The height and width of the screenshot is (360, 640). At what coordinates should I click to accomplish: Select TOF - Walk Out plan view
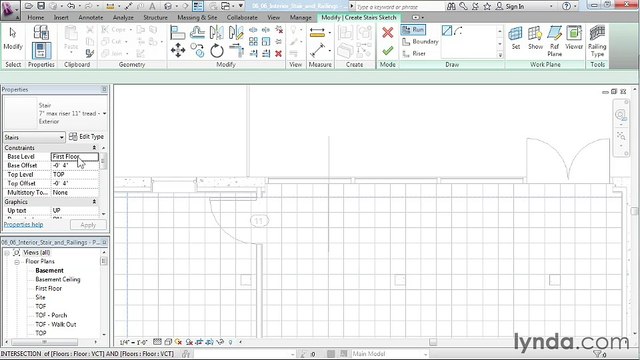coord(56,324)
